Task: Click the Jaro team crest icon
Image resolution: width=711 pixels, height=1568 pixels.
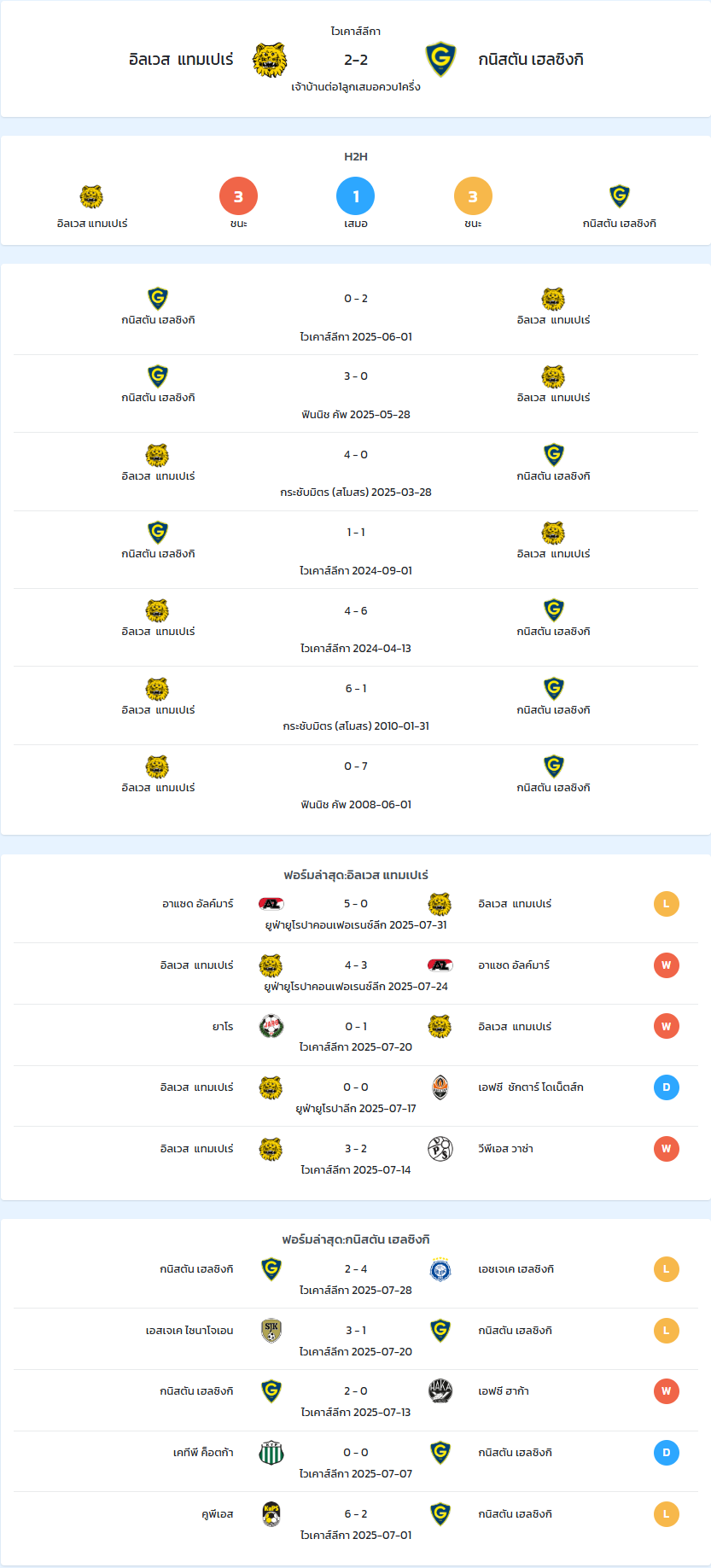Action: pyautogui.click(x=271, y=1027)
